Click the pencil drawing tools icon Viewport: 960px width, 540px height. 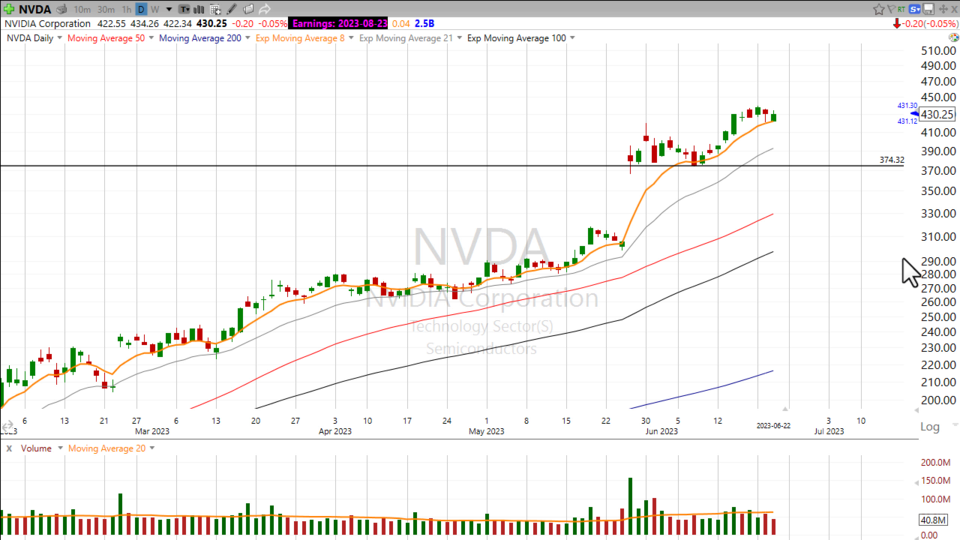(x=231, y=9)
